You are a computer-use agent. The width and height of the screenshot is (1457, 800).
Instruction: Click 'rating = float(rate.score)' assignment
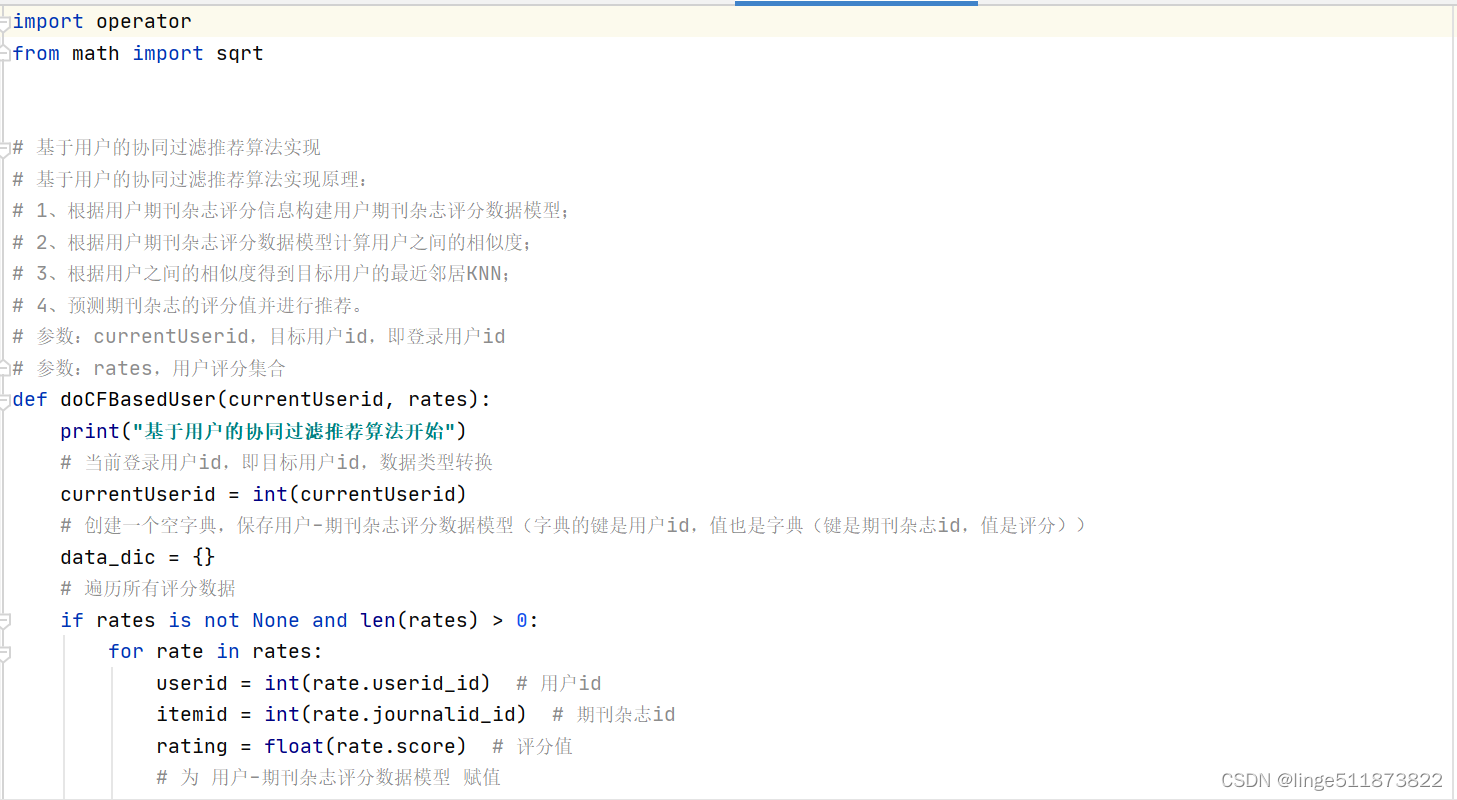click(312, 747)
